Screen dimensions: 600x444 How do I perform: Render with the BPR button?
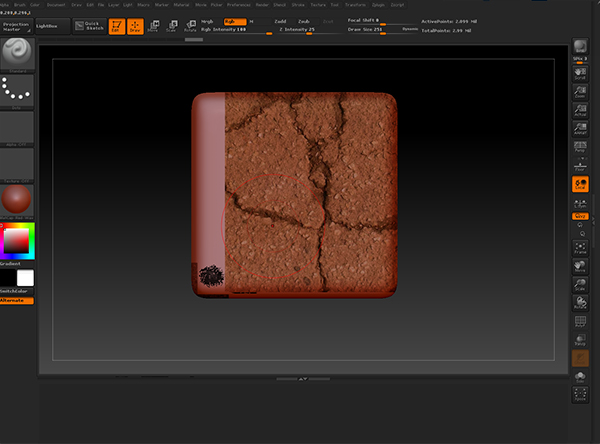tap(580, 46)
